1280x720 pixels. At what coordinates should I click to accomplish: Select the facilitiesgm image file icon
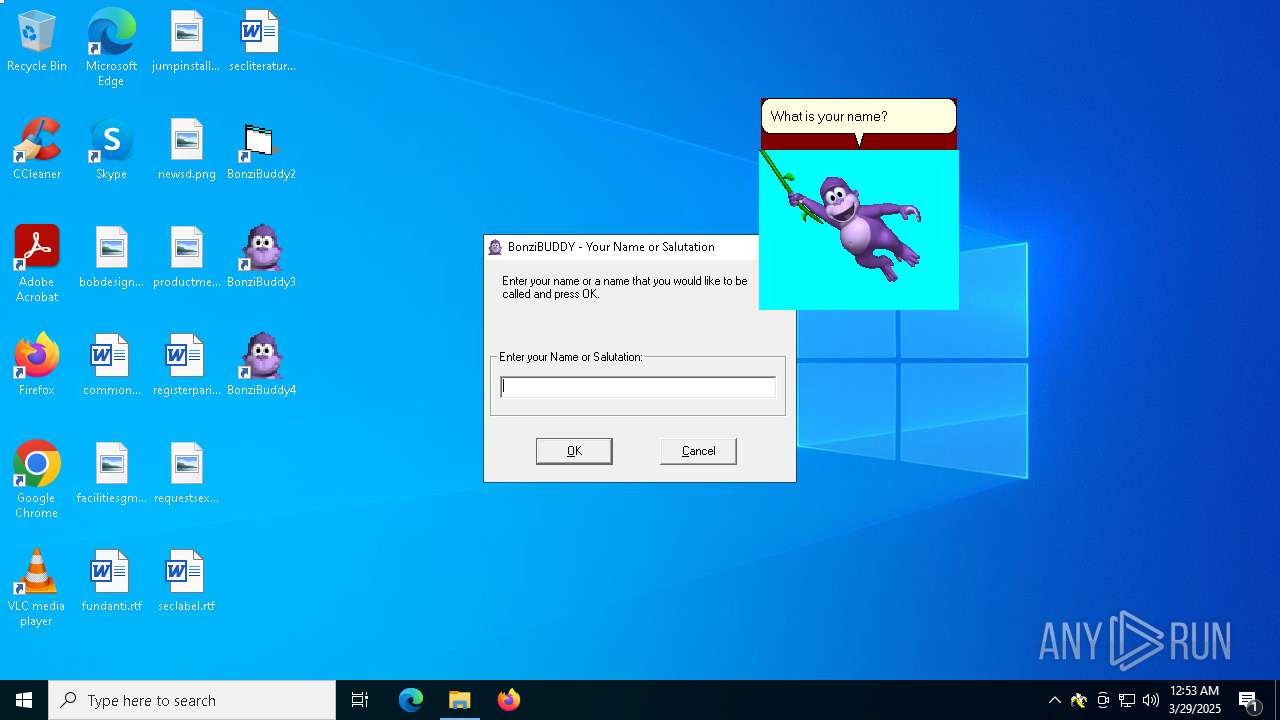click(x=111, y=473)
